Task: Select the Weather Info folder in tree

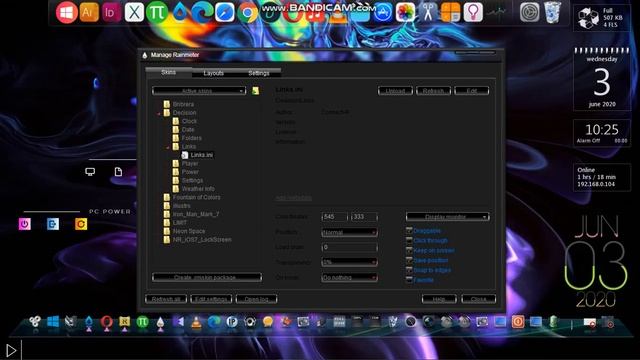Action: tap(198, 189)
